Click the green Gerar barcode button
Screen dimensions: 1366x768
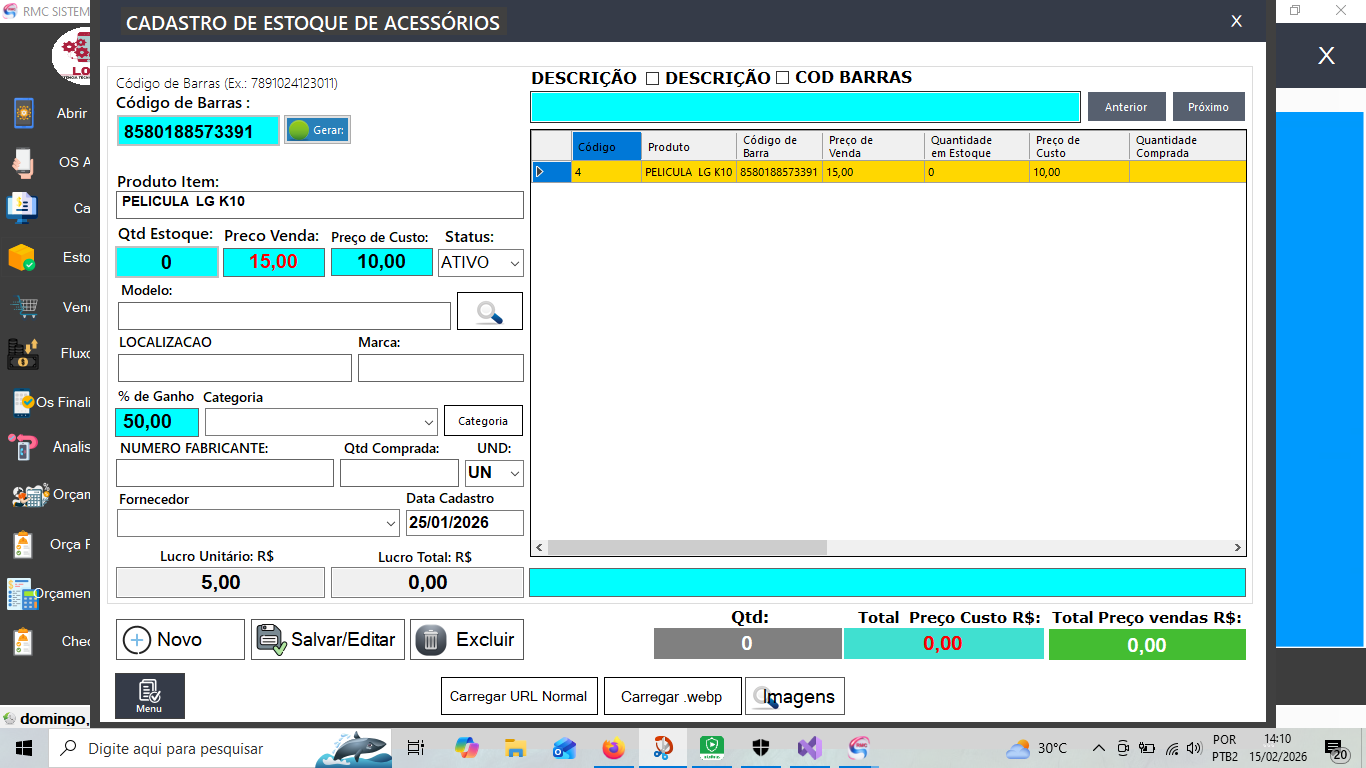coord(317,130)
